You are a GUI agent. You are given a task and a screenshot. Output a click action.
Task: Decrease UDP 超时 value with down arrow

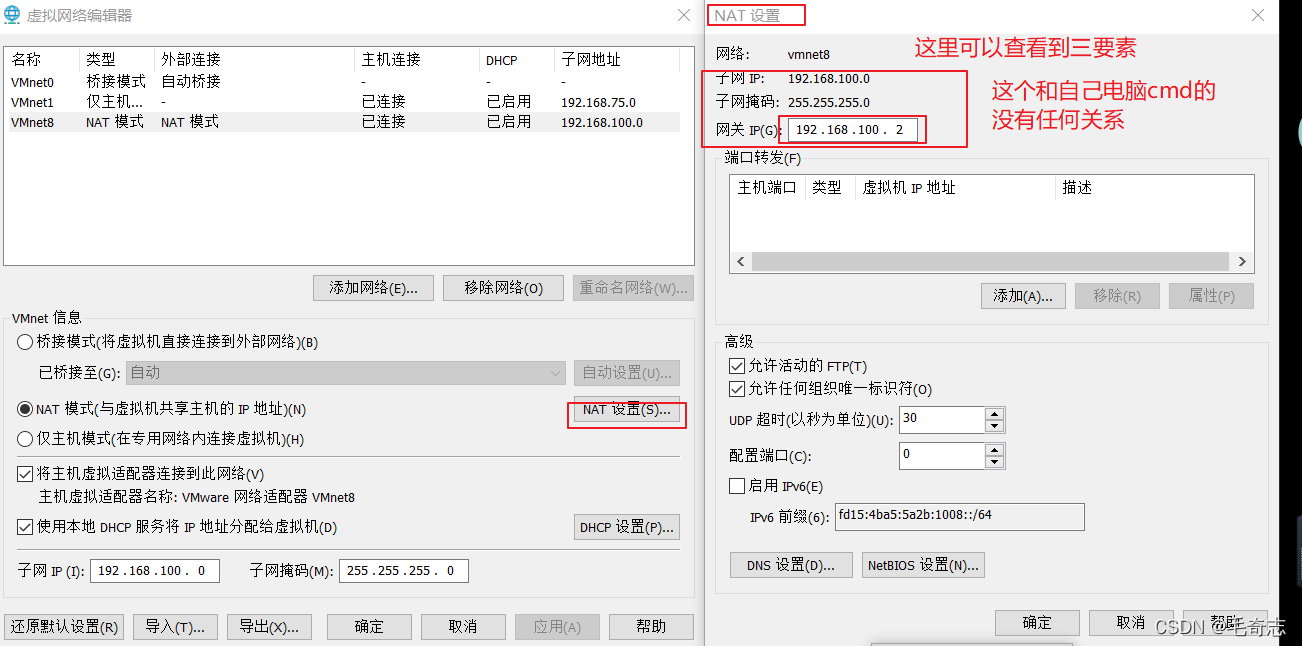coord(994,426)
